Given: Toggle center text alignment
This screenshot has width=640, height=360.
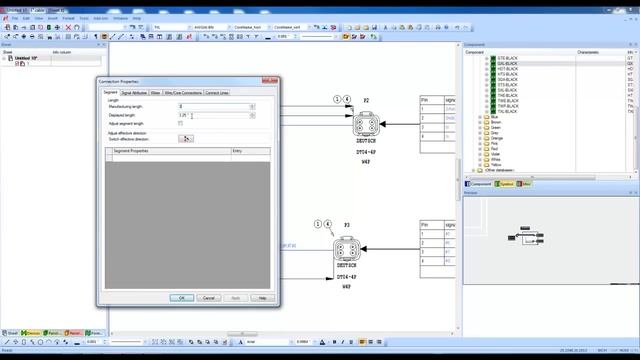Looking at the screenshot, I should 371,342.
